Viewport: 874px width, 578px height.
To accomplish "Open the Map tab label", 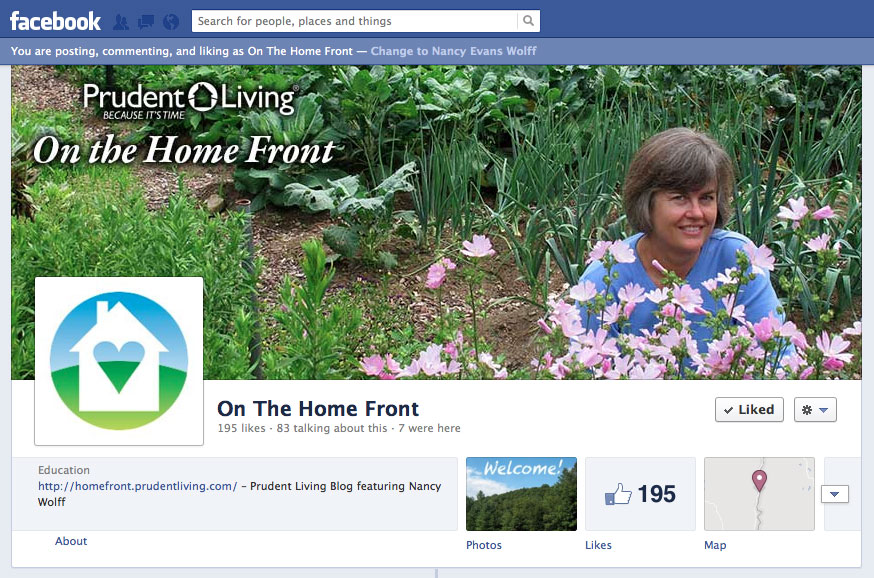I will point(715,545).
